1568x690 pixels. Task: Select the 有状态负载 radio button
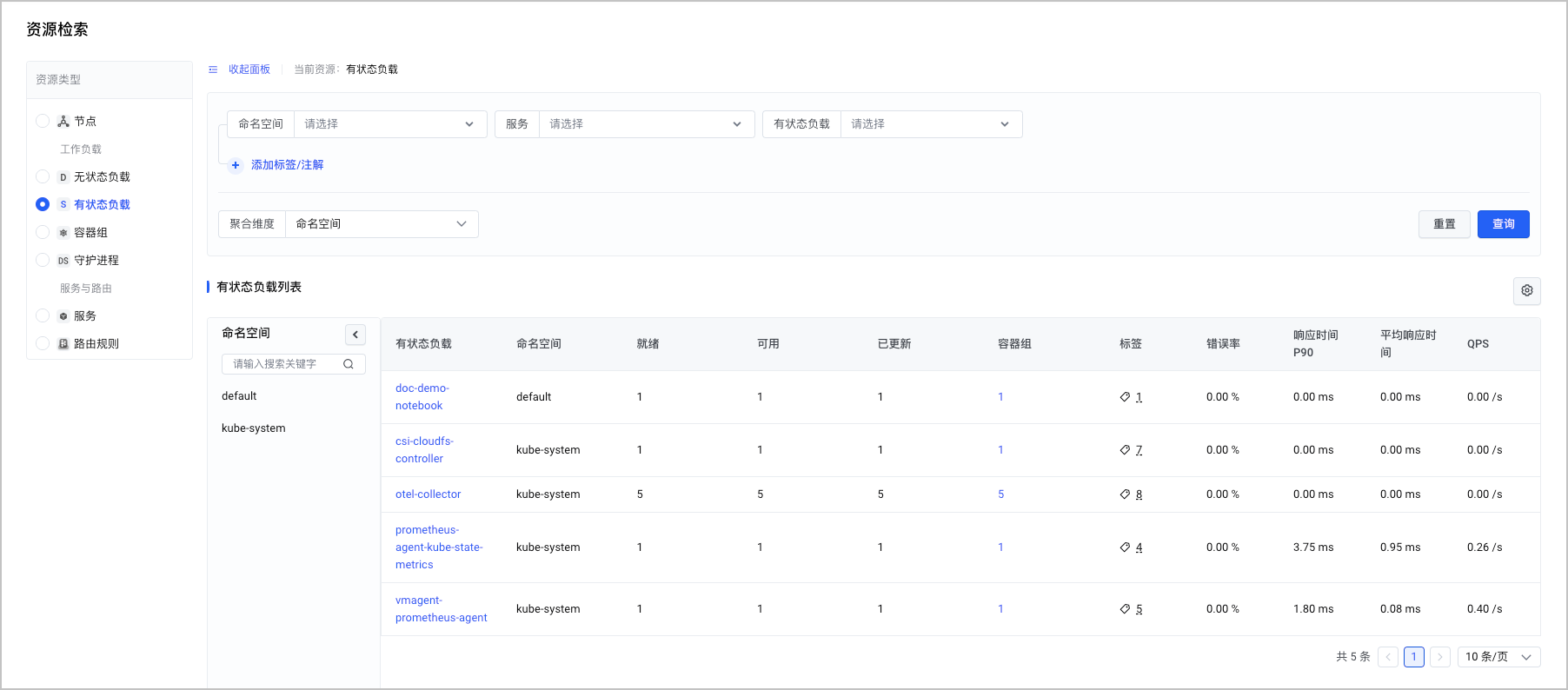pyautogui.click(x=43, y=204)
